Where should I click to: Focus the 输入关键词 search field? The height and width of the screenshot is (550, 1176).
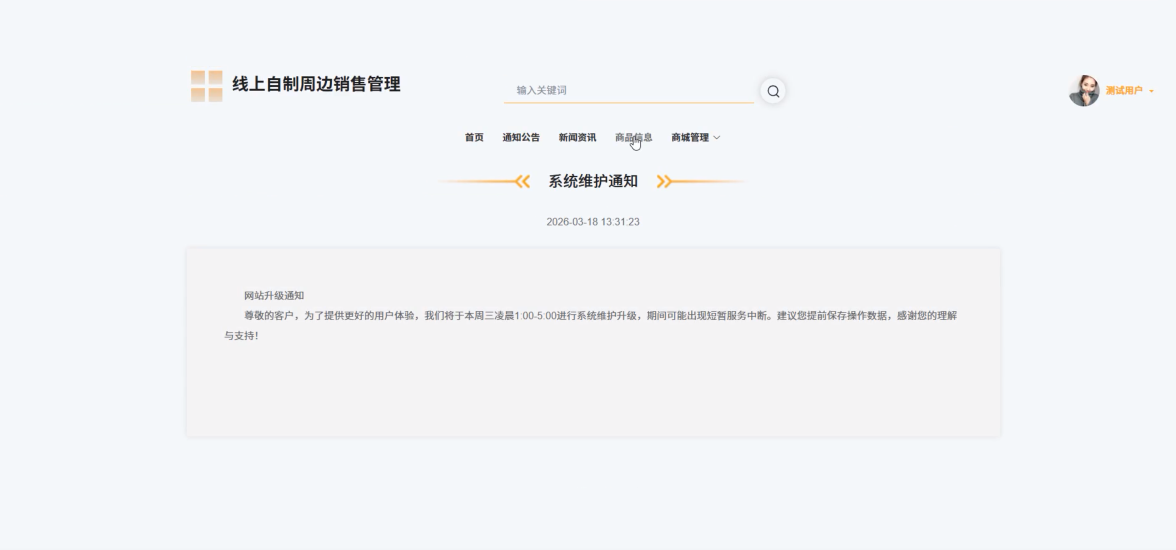coord(628,90)
